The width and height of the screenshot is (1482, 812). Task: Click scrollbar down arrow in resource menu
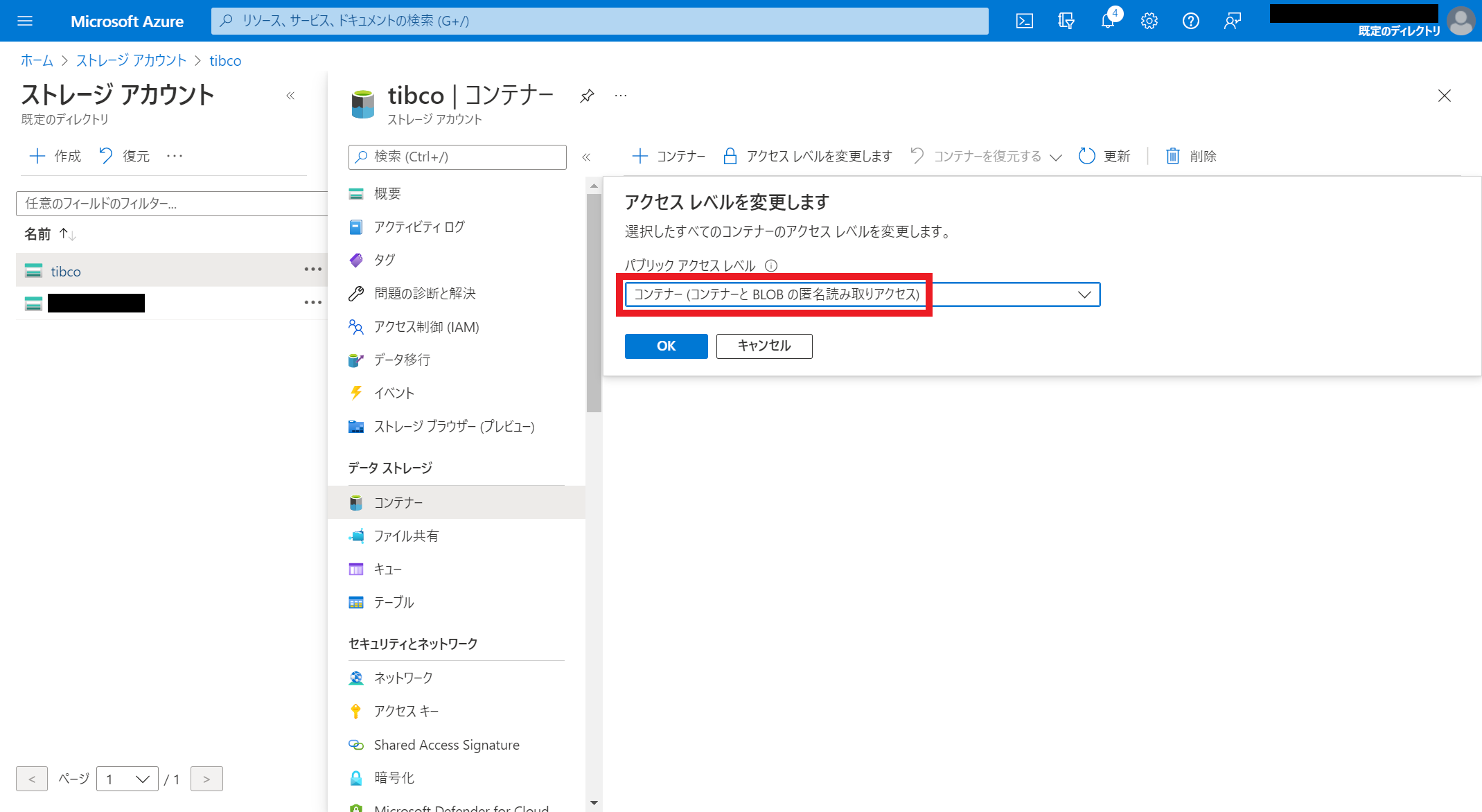594,803
